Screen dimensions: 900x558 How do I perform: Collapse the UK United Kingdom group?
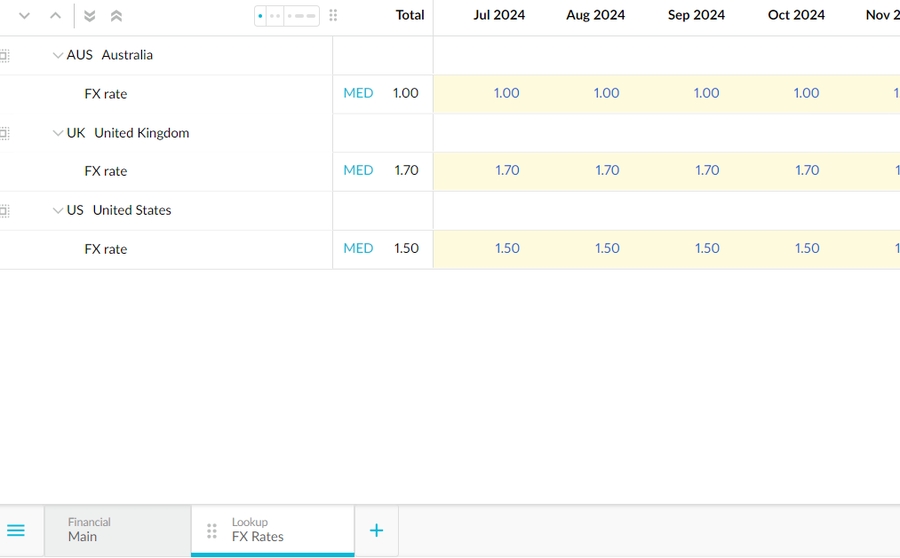58,133
